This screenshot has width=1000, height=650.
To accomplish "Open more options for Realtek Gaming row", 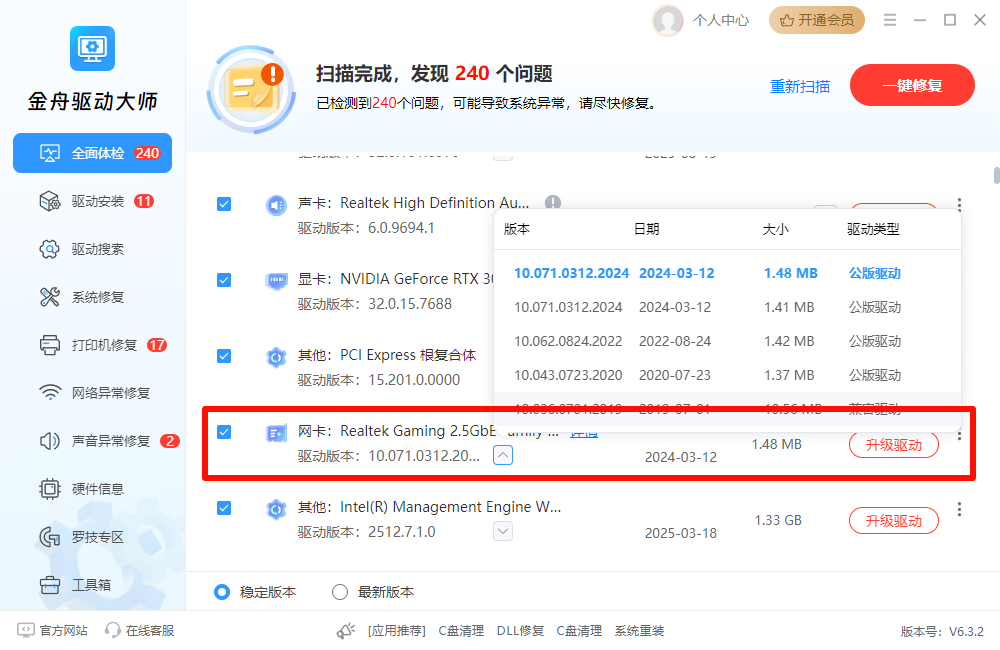I will (959, 436).
